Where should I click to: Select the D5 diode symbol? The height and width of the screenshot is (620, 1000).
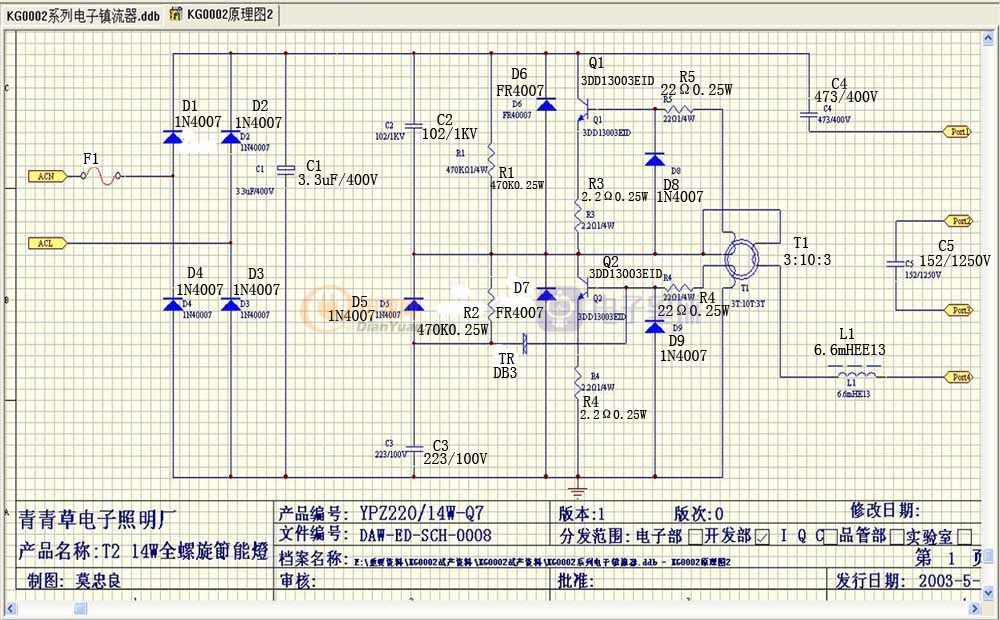(x=414, y=305)
